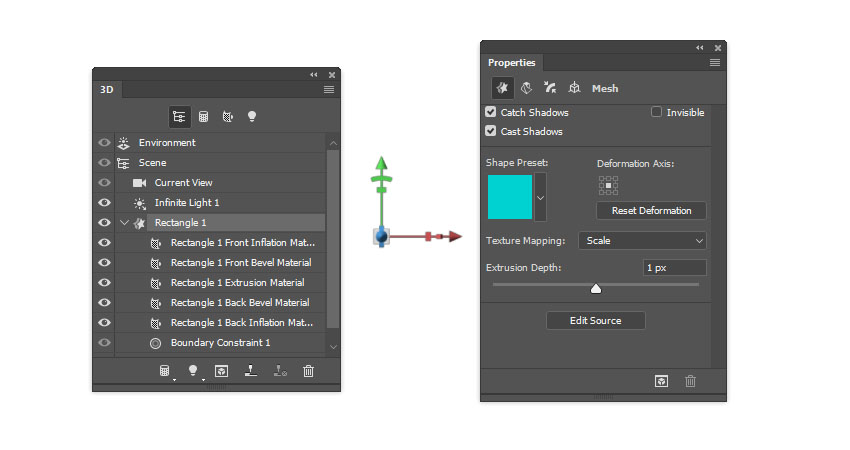Select the Properties panel tab
850x450 pixels.
coord(511,63)
